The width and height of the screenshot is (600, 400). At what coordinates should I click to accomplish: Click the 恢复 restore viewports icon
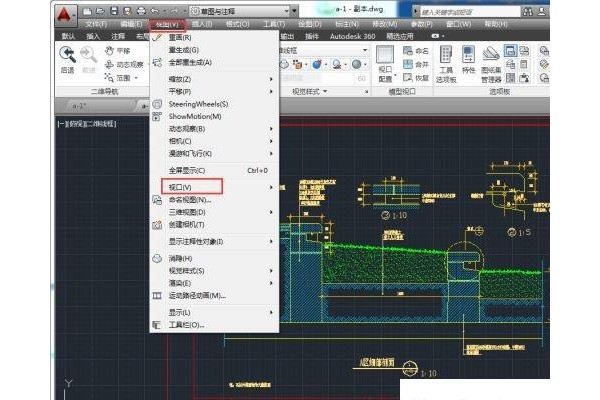click(416, 78)
